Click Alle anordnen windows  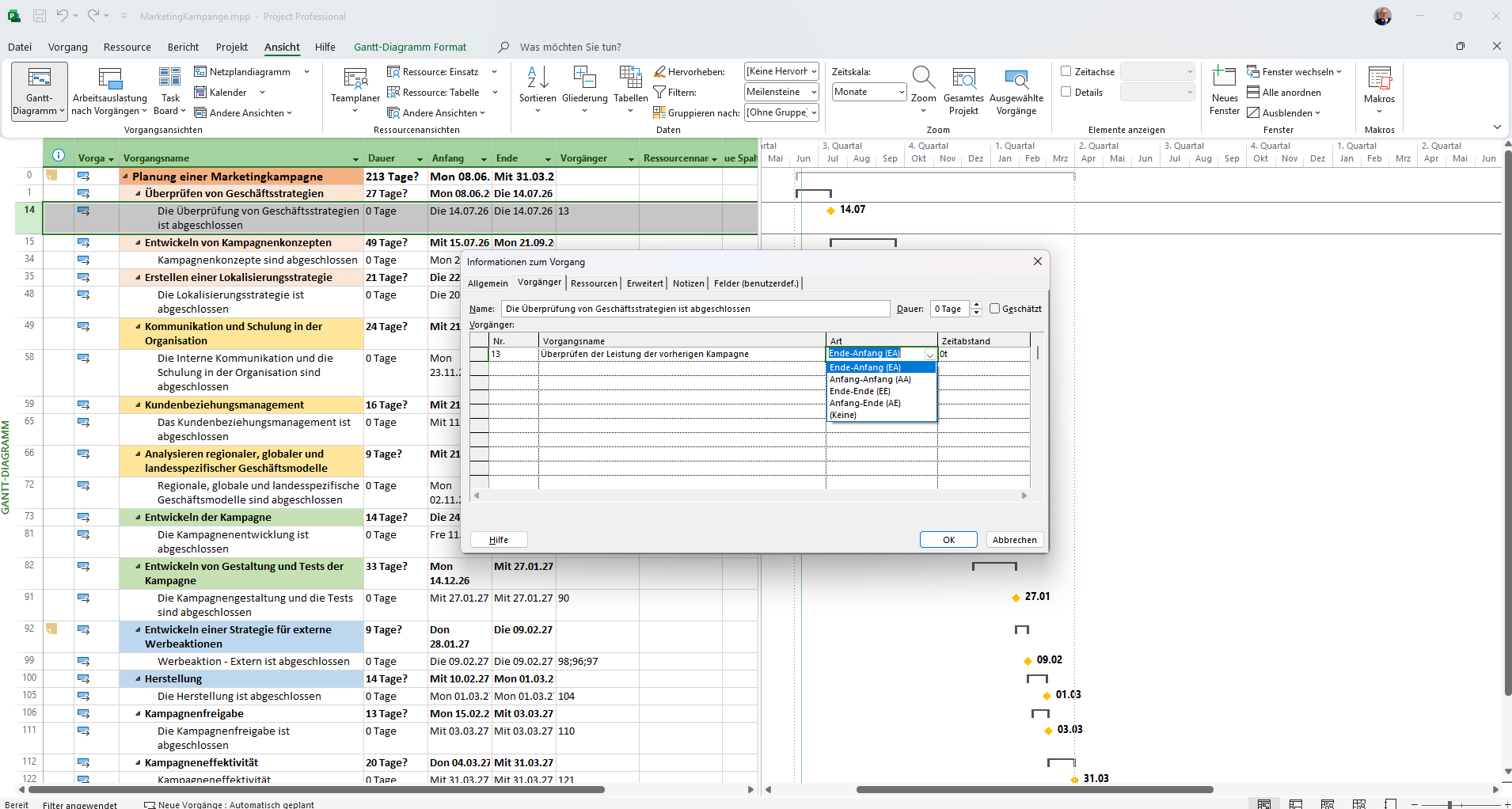[1284, 93]
